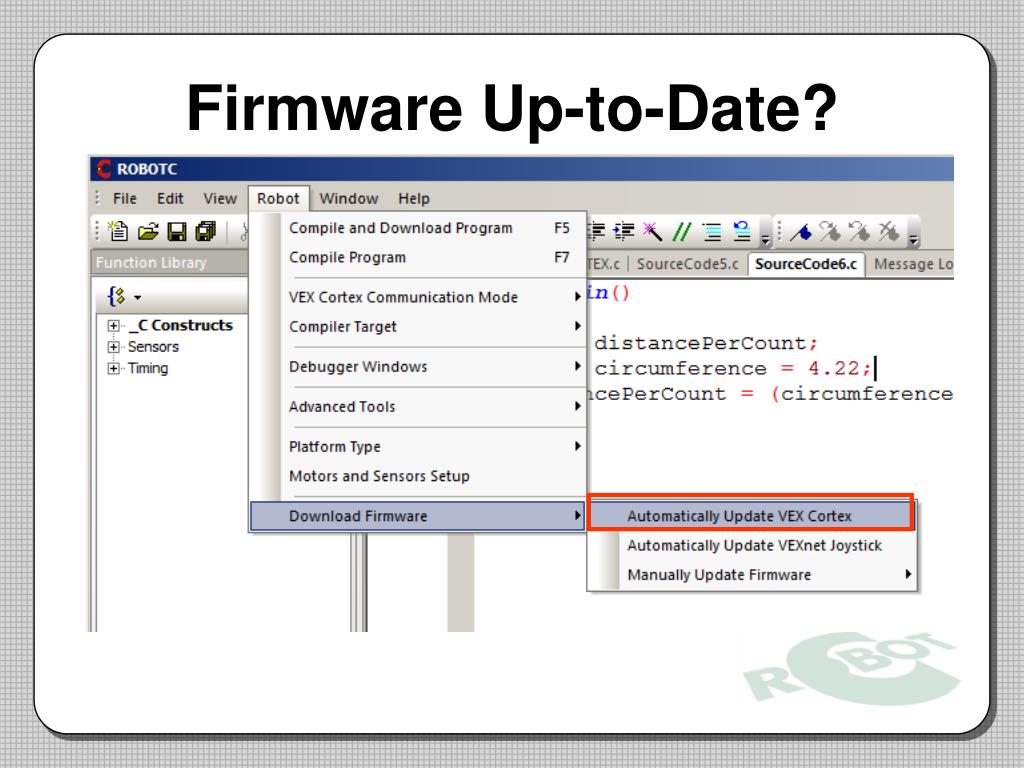
Task: Click the Save All stacked disks icon
Action: pyautogui.click(x=206, y=231)
